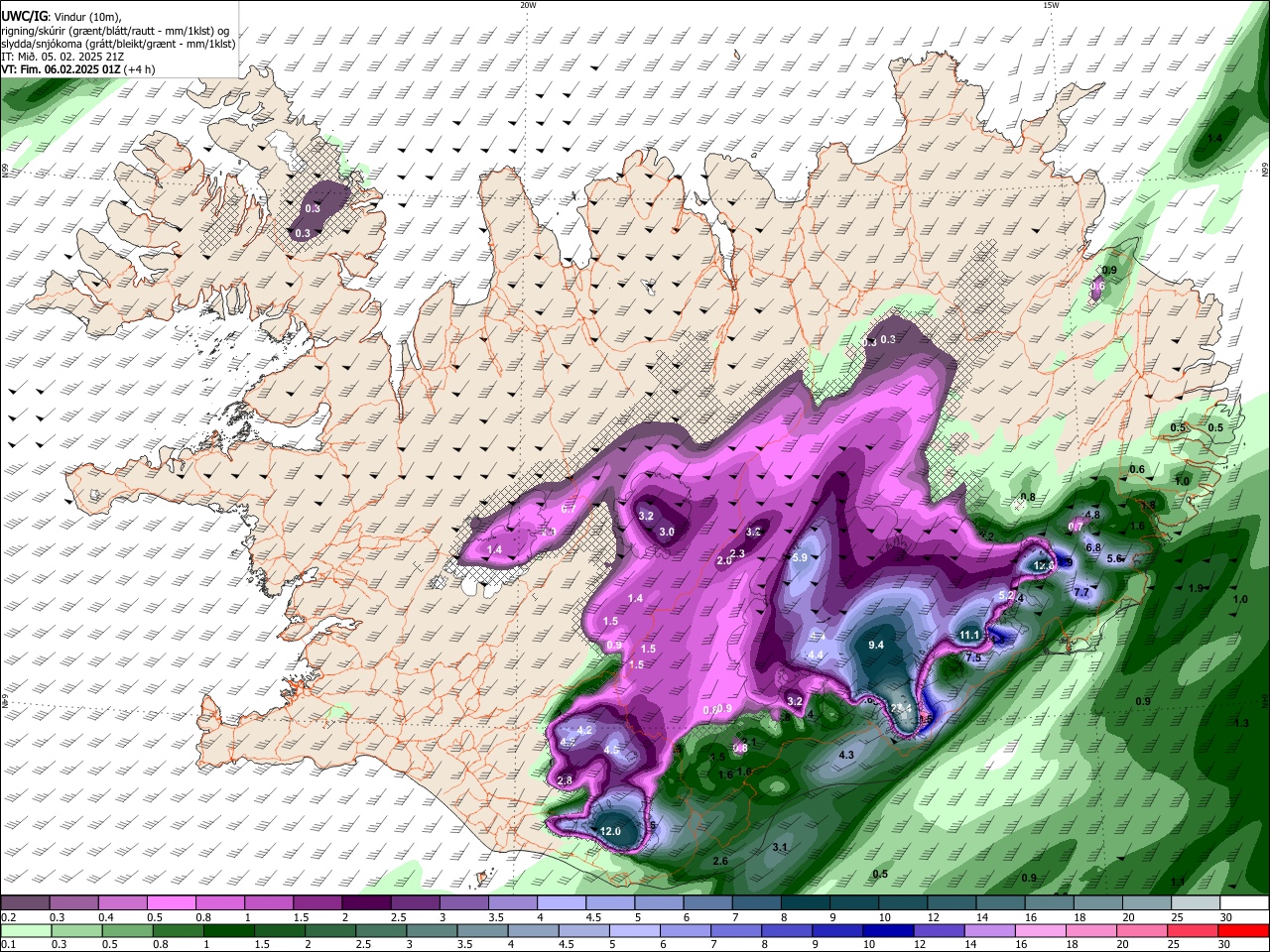Image resolution: width=1270 pixels, height=952 pixels.
Task: Select the '2.8' value in the purple area
Action: (566, 780)
